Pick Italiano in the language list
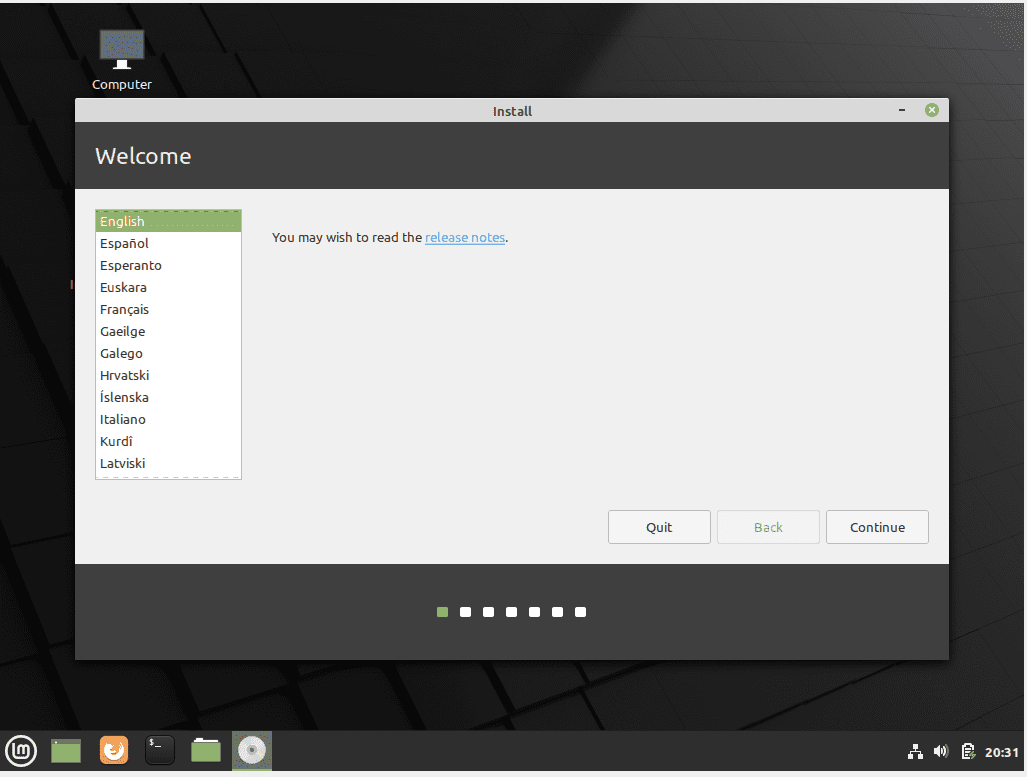This screenshot has width=1027, height=777. click(122, 419)
